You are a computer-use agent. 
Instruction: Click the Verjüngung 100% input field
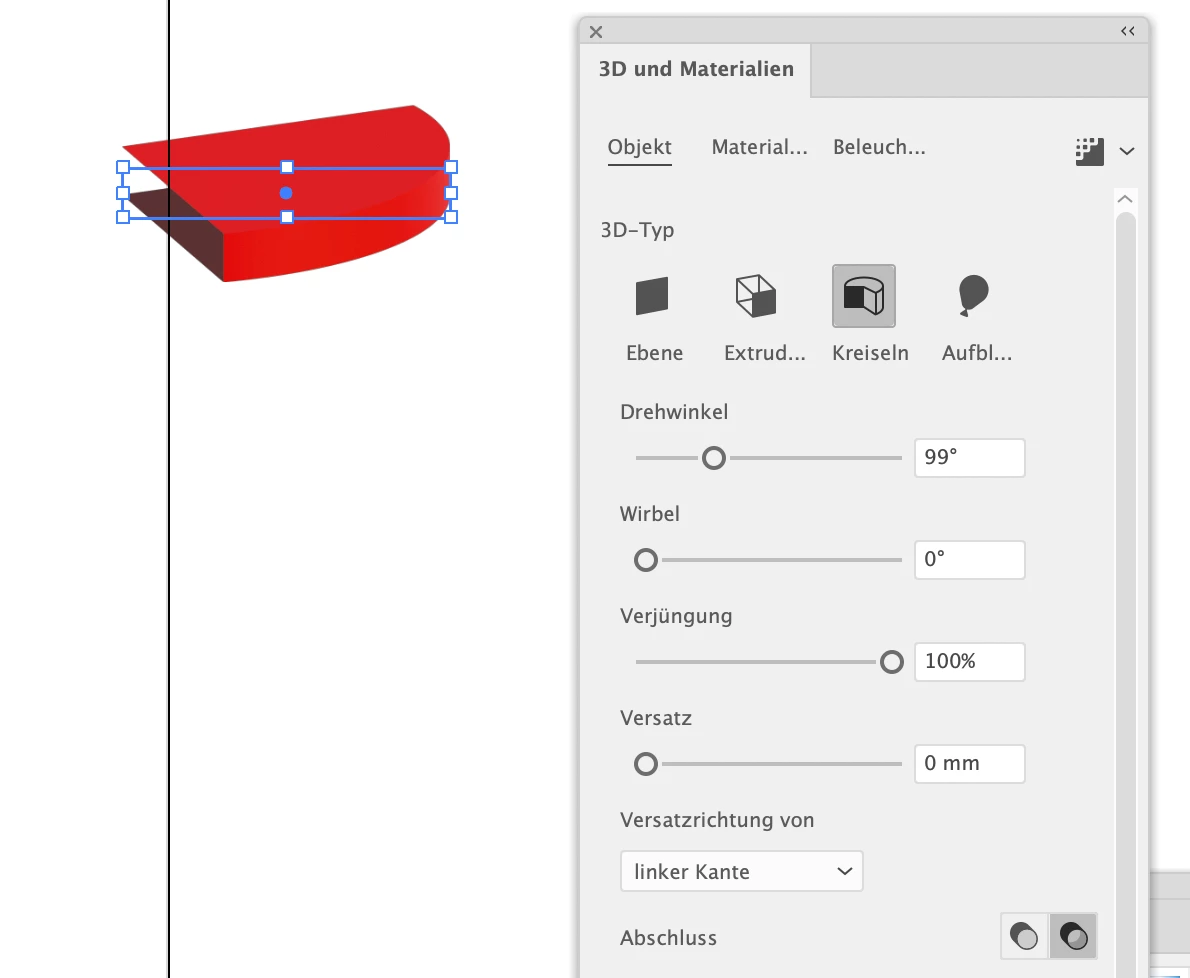(970, 662)
